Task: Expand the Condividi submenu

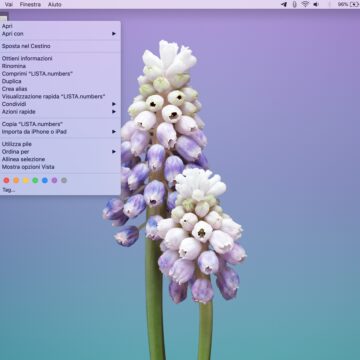Action: [60, 104]
